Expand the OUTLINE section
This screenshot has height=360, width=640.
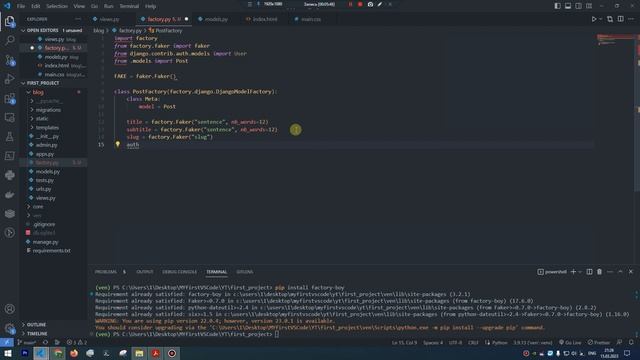click(53, 324)
